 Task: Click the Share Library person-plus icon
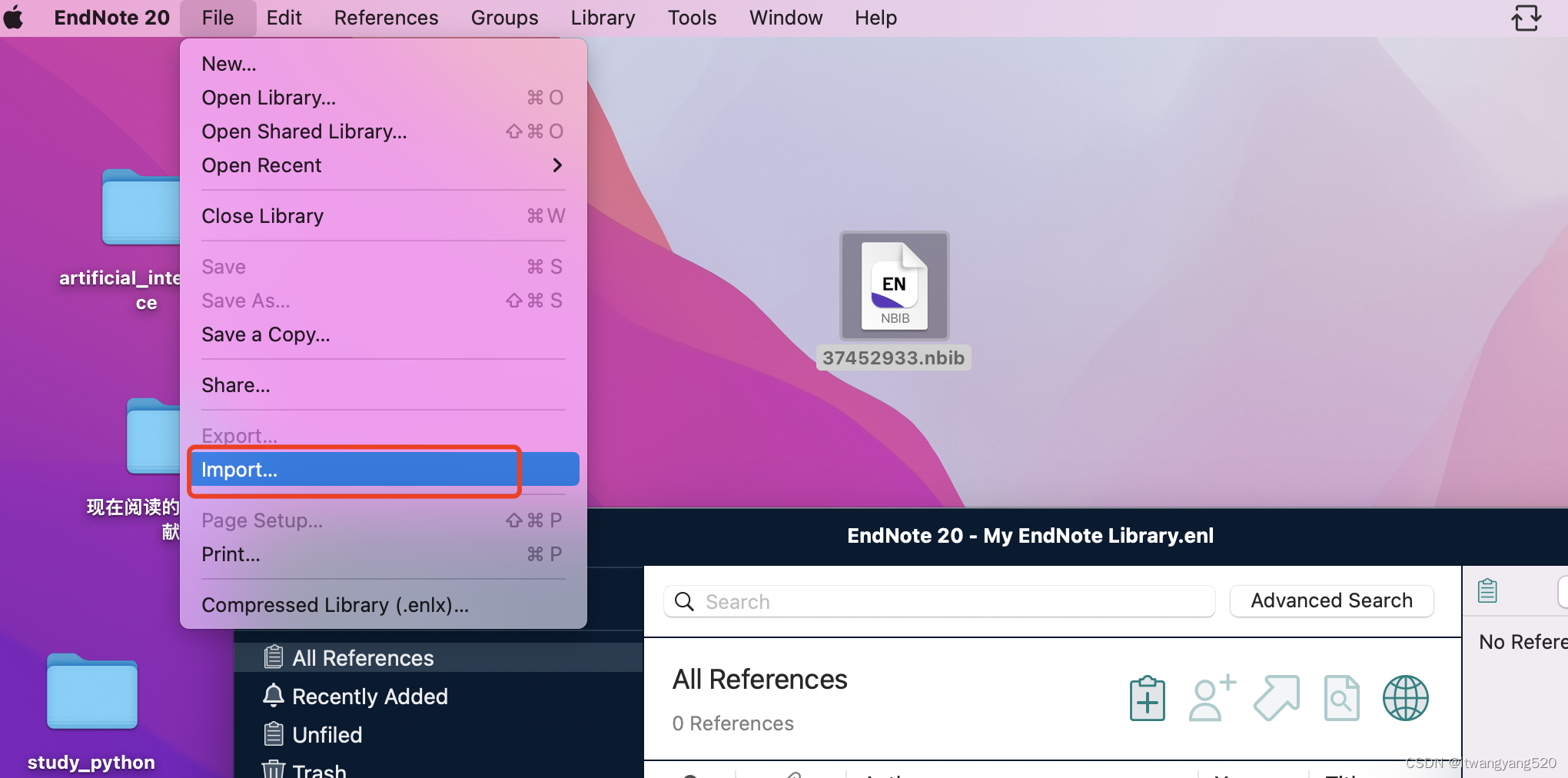[1212, 698]
